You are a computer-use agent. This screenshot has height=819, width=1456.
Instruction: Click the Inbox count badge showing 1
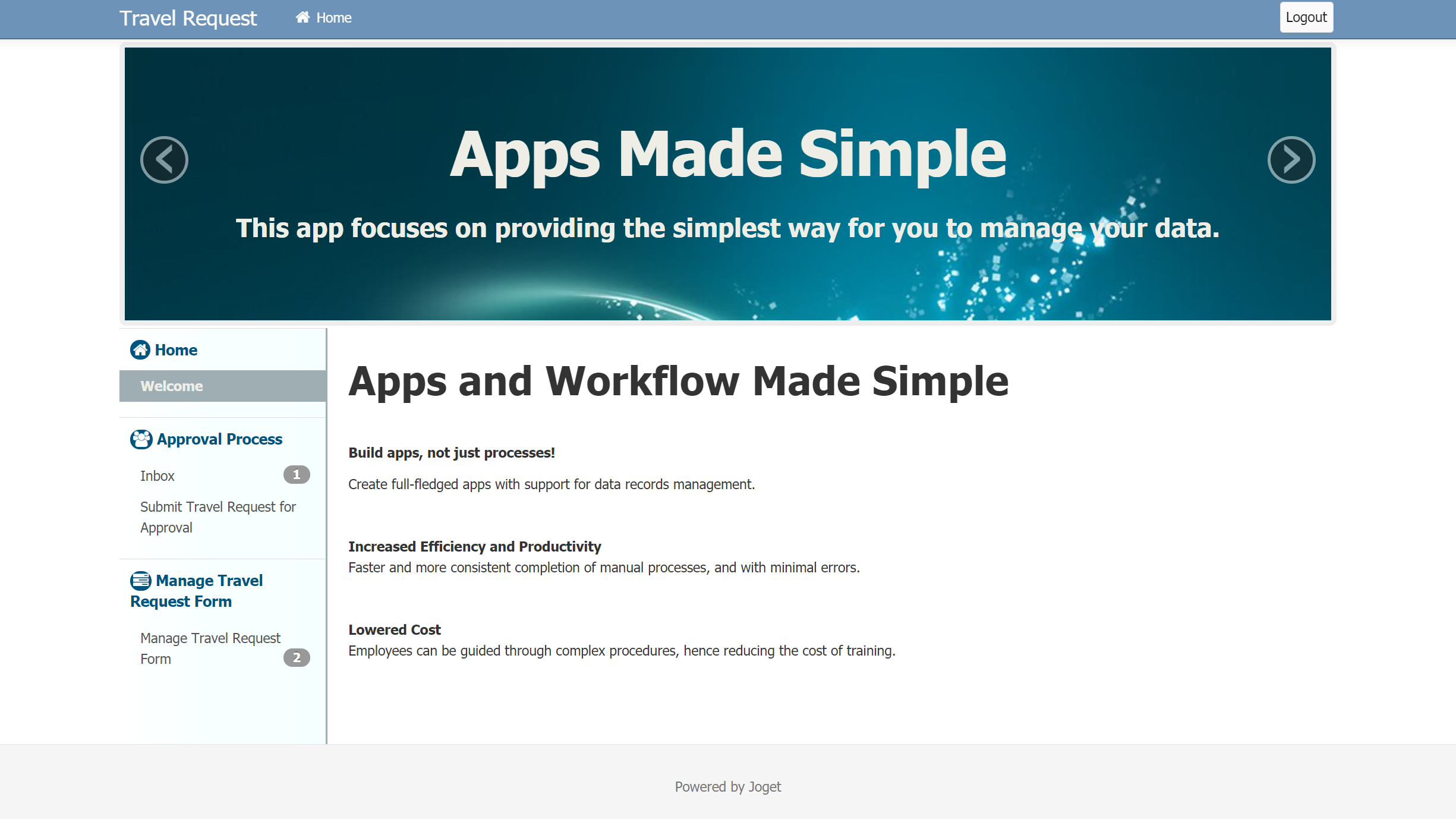click(297, 474)
